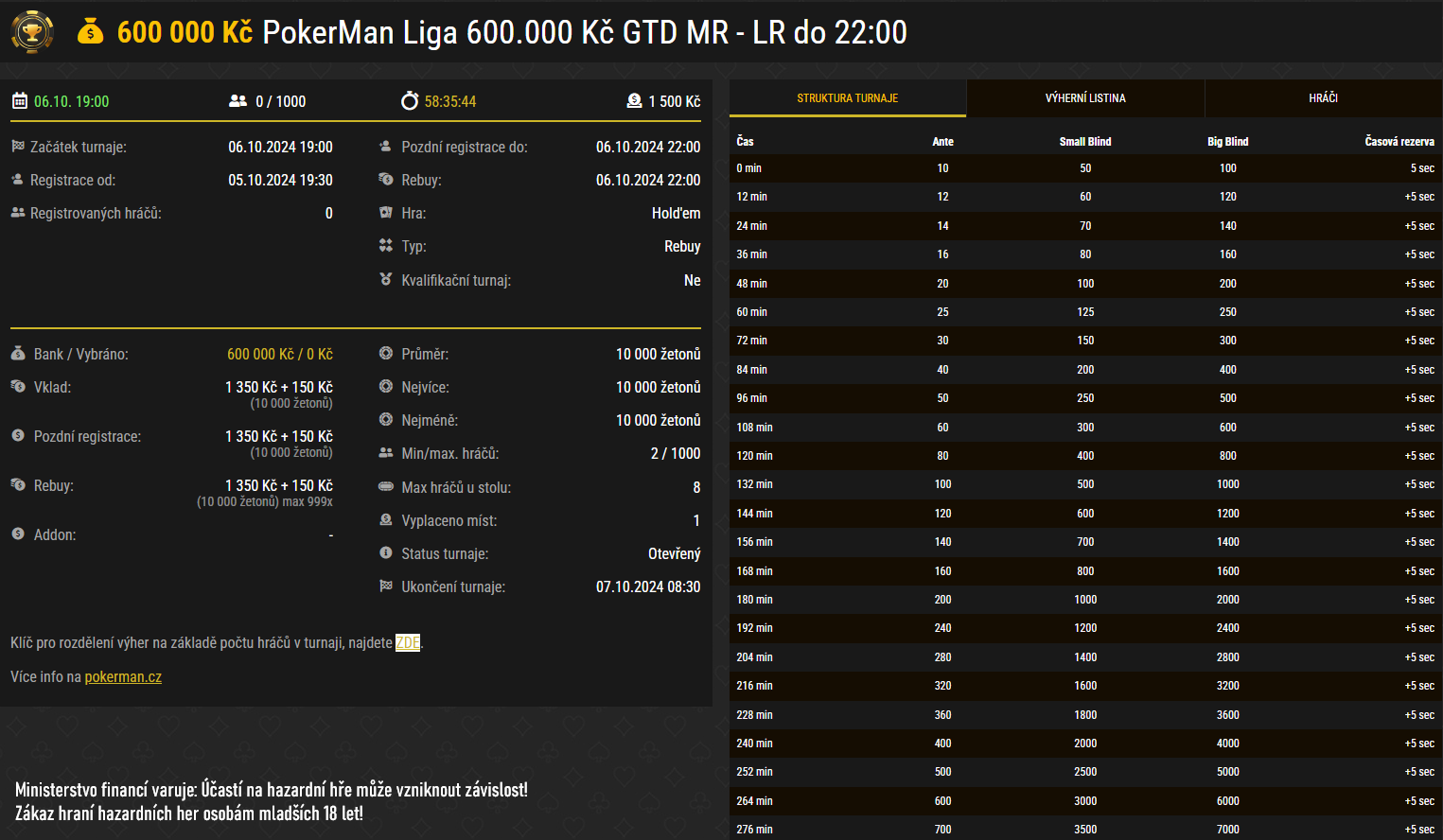The height and width of the screenshot is (840, 1443).
Task: Select the 12 min blind level
Action: [x=1085, y=197]
